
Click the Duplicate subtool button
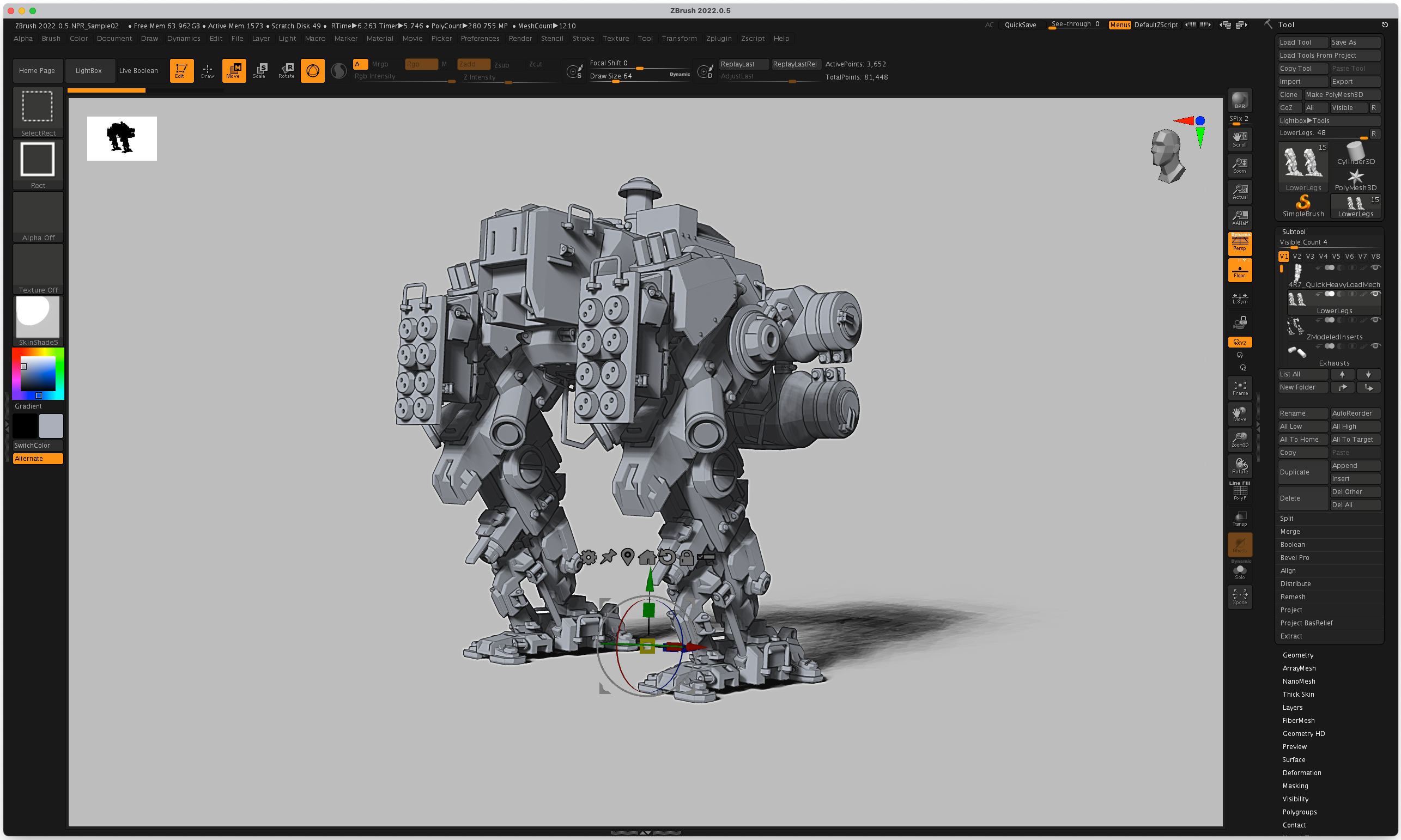[1302, 472]
